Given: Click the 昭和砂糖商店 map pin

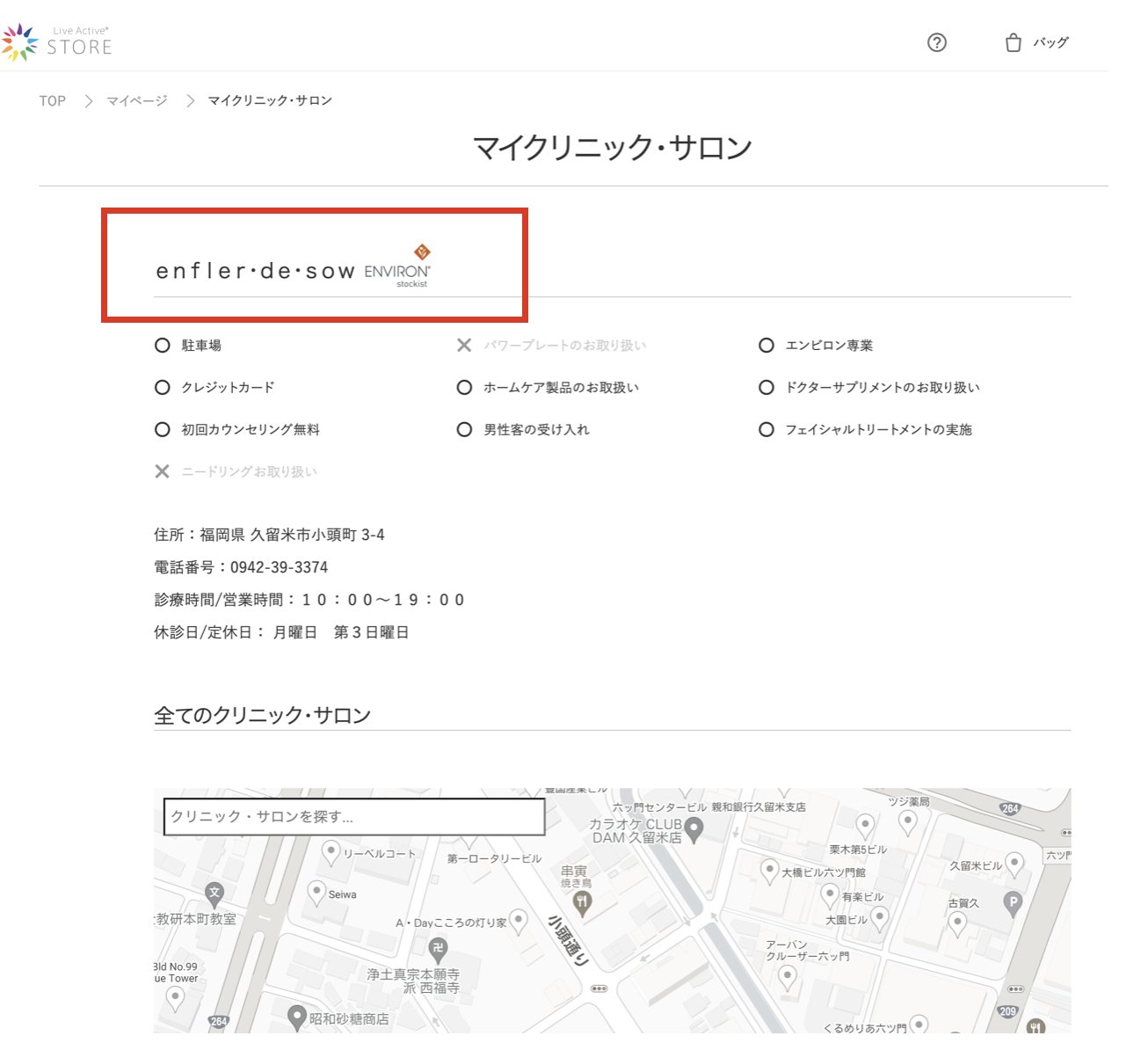Looking at the screenshot, I should click(297, 1017).
